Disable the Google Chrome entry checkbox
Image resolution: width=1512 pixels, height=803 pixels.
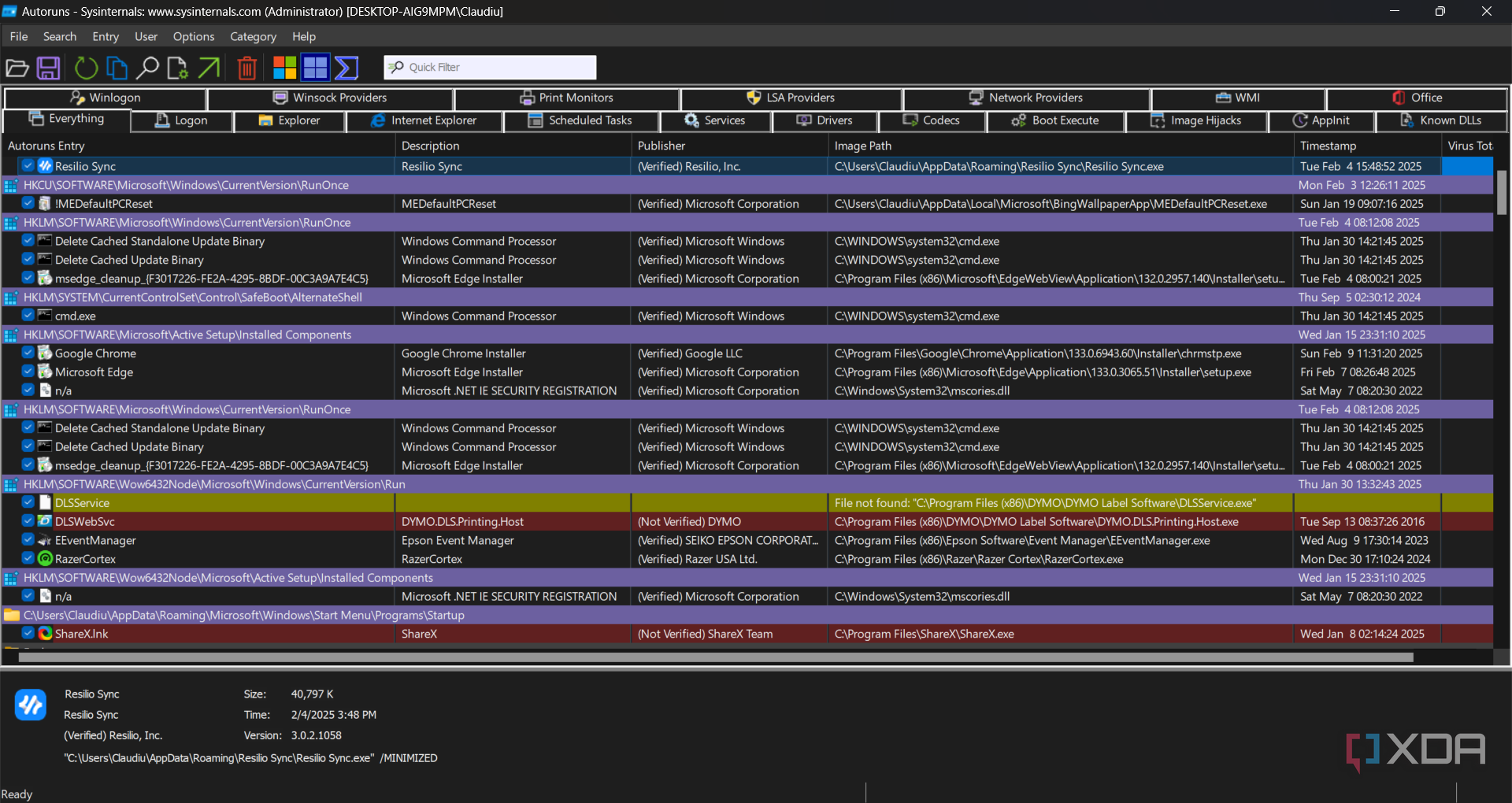(28, 353)
